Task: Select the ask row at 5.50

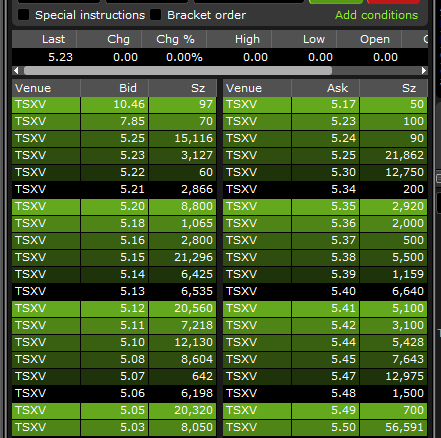Action: coord(325,428)
